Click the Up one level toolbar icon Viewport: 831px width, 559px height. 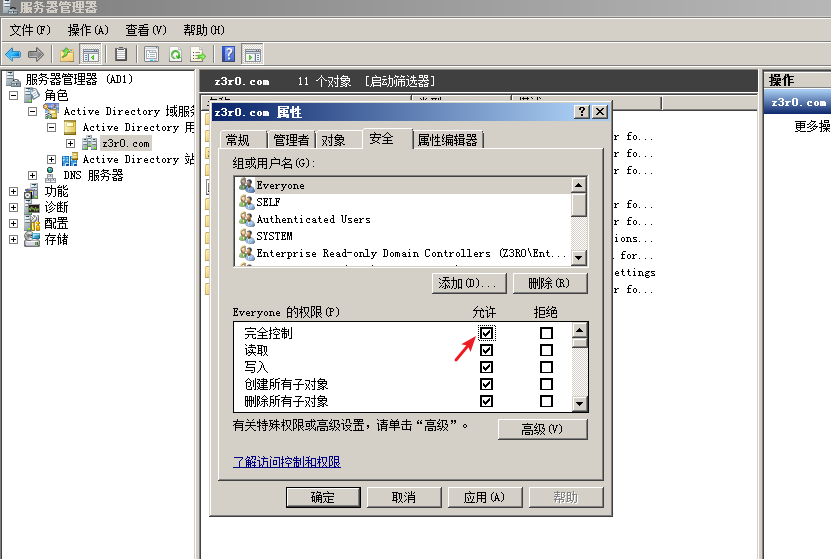click(66, 54)
